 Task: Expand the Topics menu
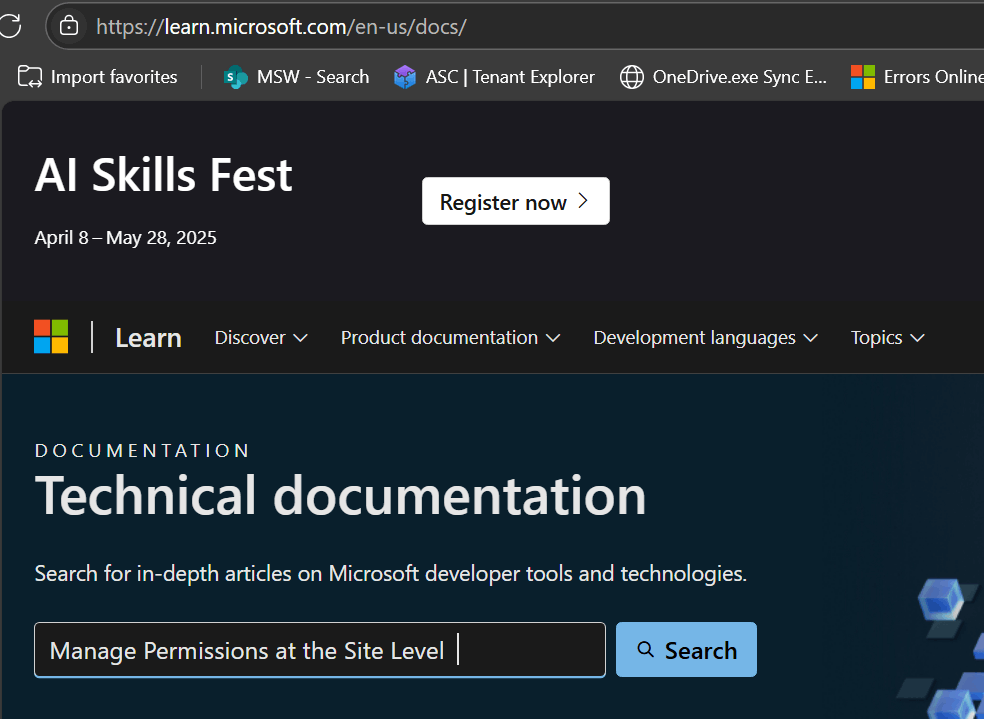pyautogui.click(x=887, y=338)
